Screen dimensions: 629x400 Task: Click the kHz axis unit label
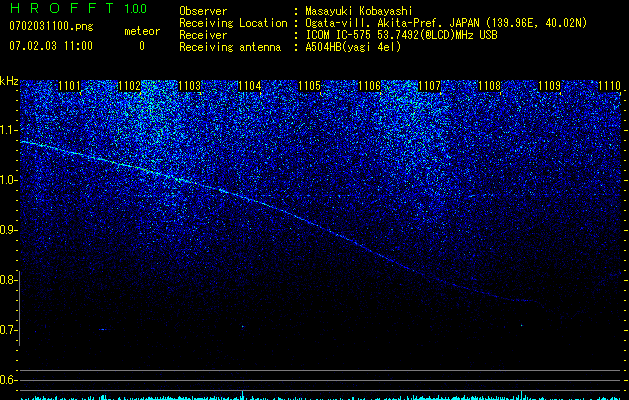tap(9, 81)
